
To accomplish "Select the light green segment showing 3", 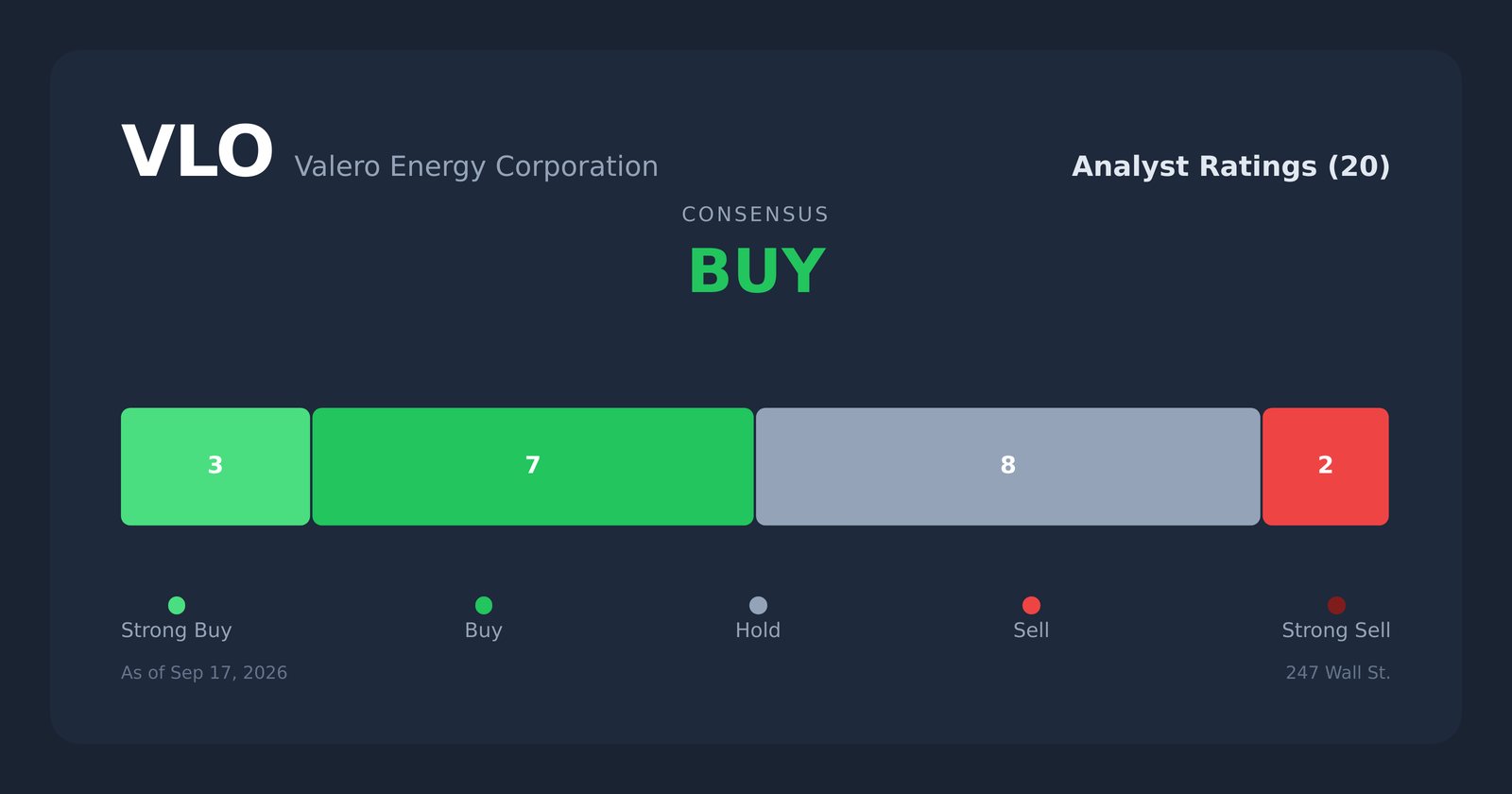I will [215, 466].
